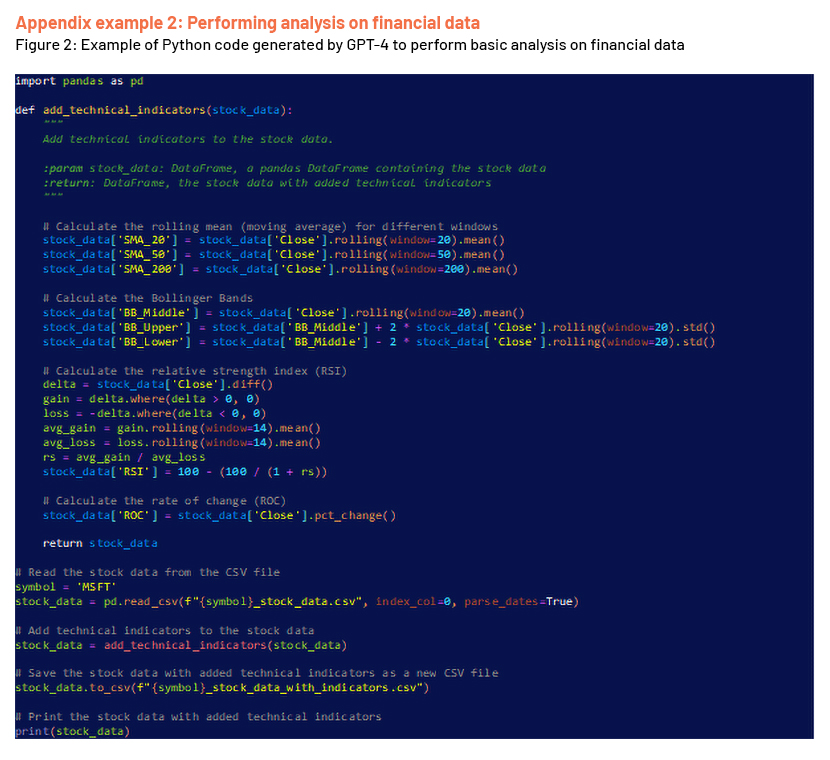Click the line 'stock_data = add_technical_indicators(stock_data)'
Image resolution: width=830 pixels, height=760 pixels.
(x=181, y=645)
